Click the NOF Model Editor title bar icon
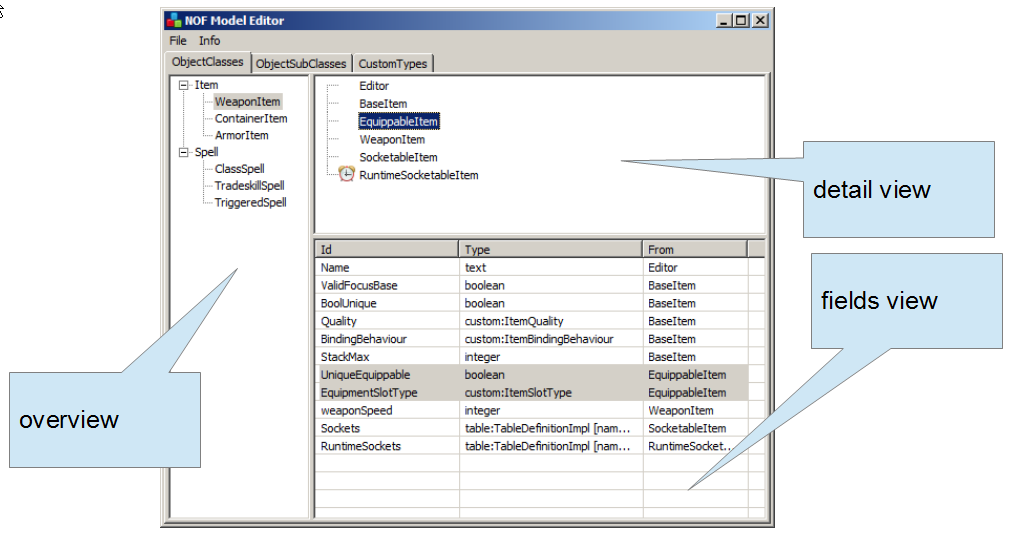The image size is (1012, 543). (174, 20)
